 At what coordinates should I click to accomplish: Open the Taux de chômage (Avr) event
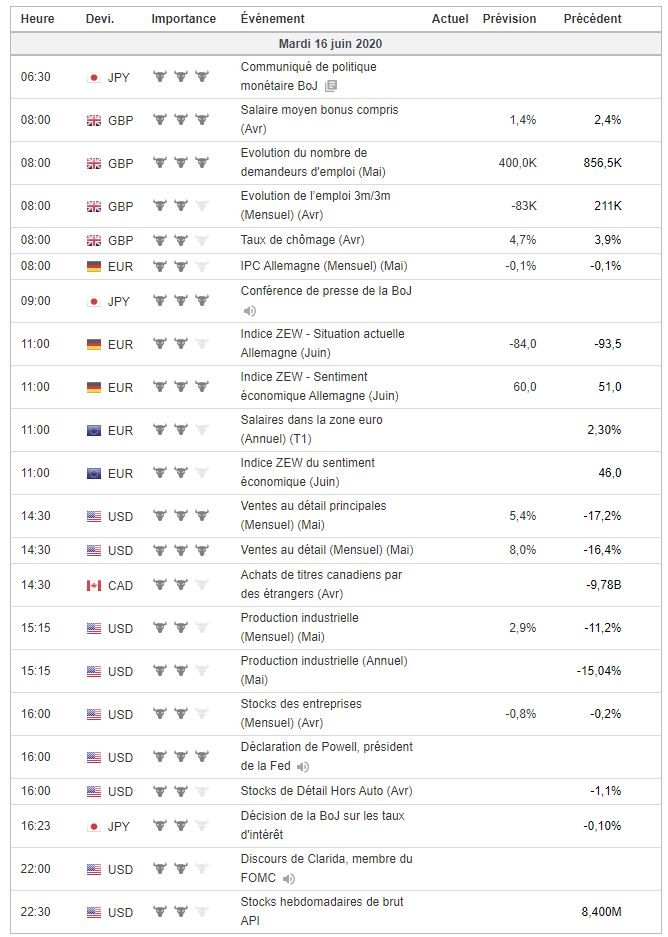pyautogui.click(x=302, y=240)
